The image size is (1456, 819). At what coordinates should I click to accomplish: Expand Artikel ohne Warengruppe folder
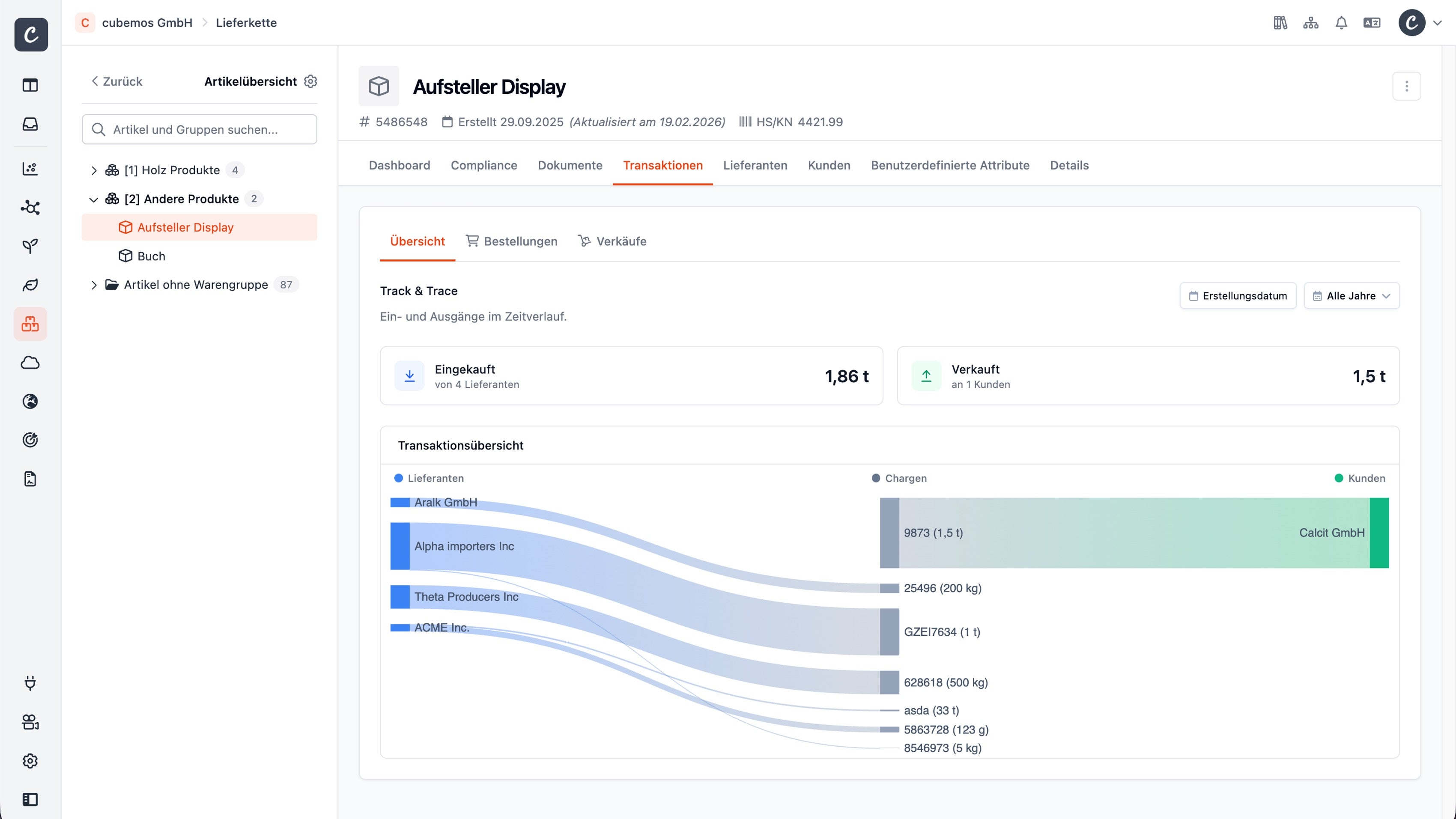click(94, 285)
